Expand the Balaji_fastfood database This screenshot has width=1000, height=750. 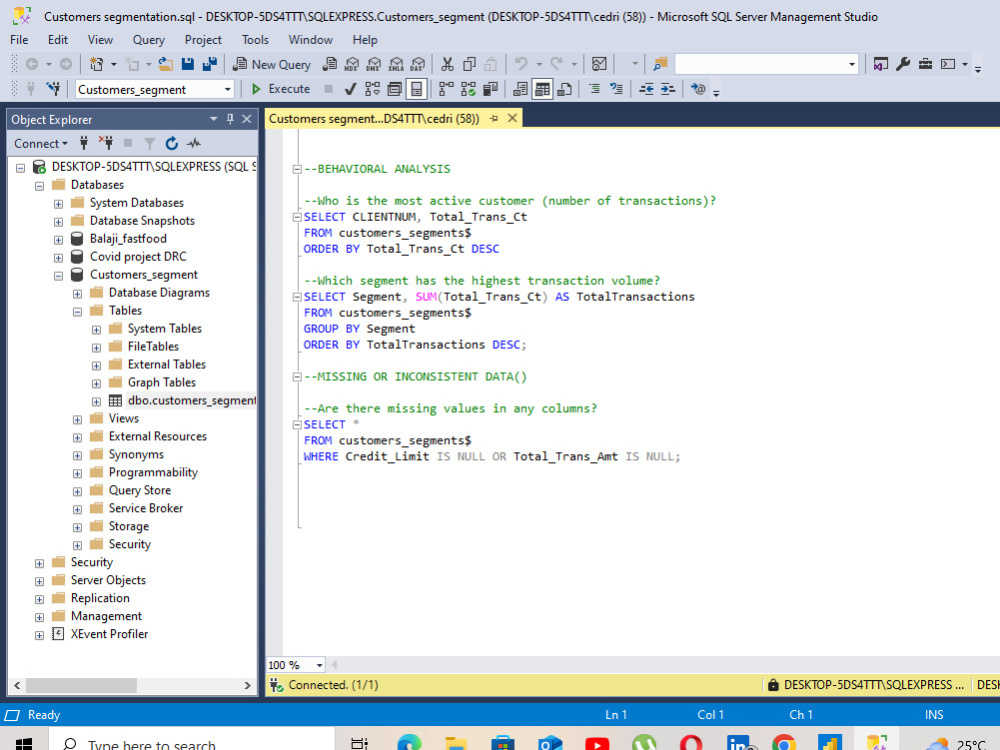(58, 240)
